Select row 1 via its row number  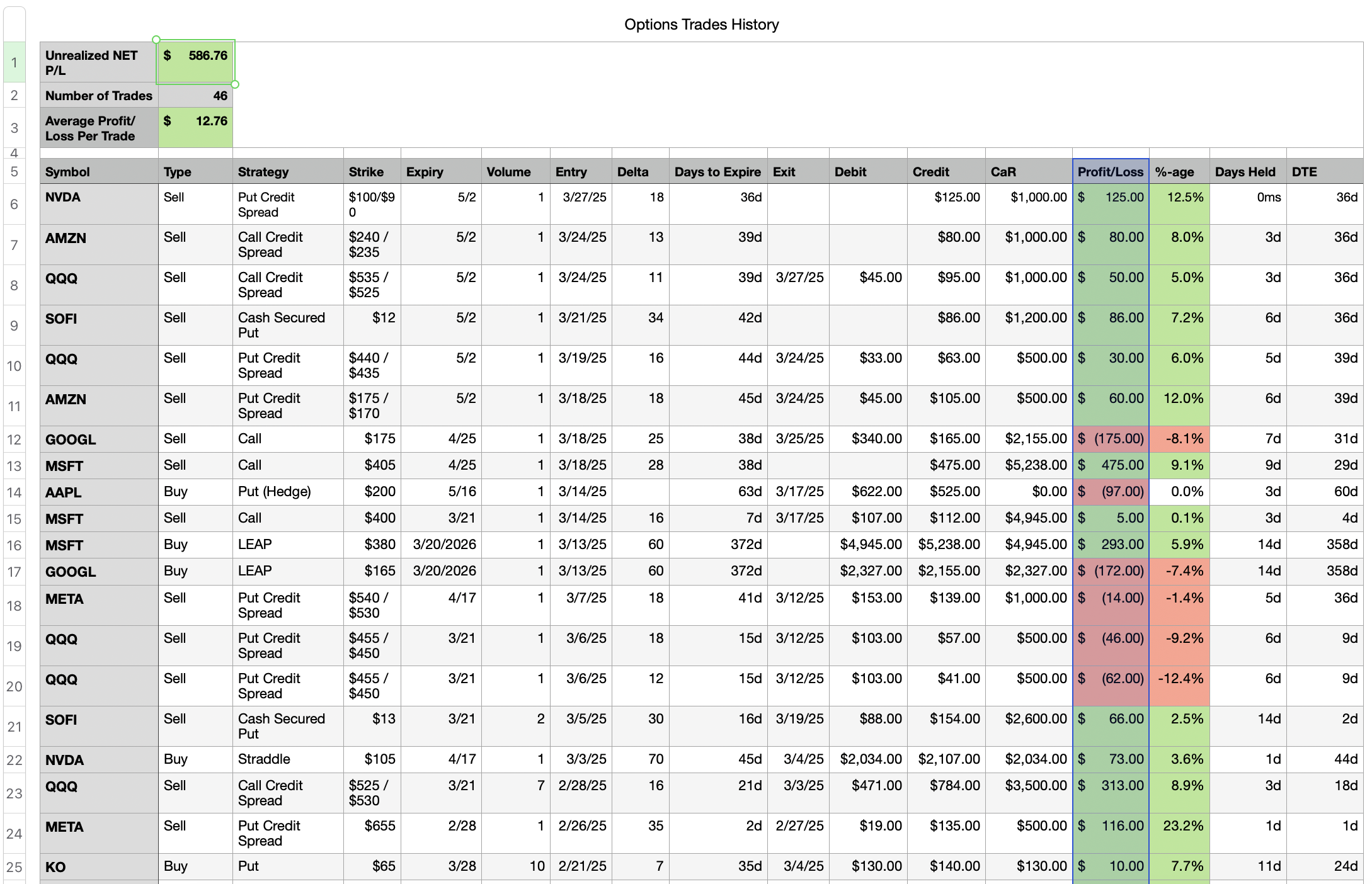[x=14, y=62]
